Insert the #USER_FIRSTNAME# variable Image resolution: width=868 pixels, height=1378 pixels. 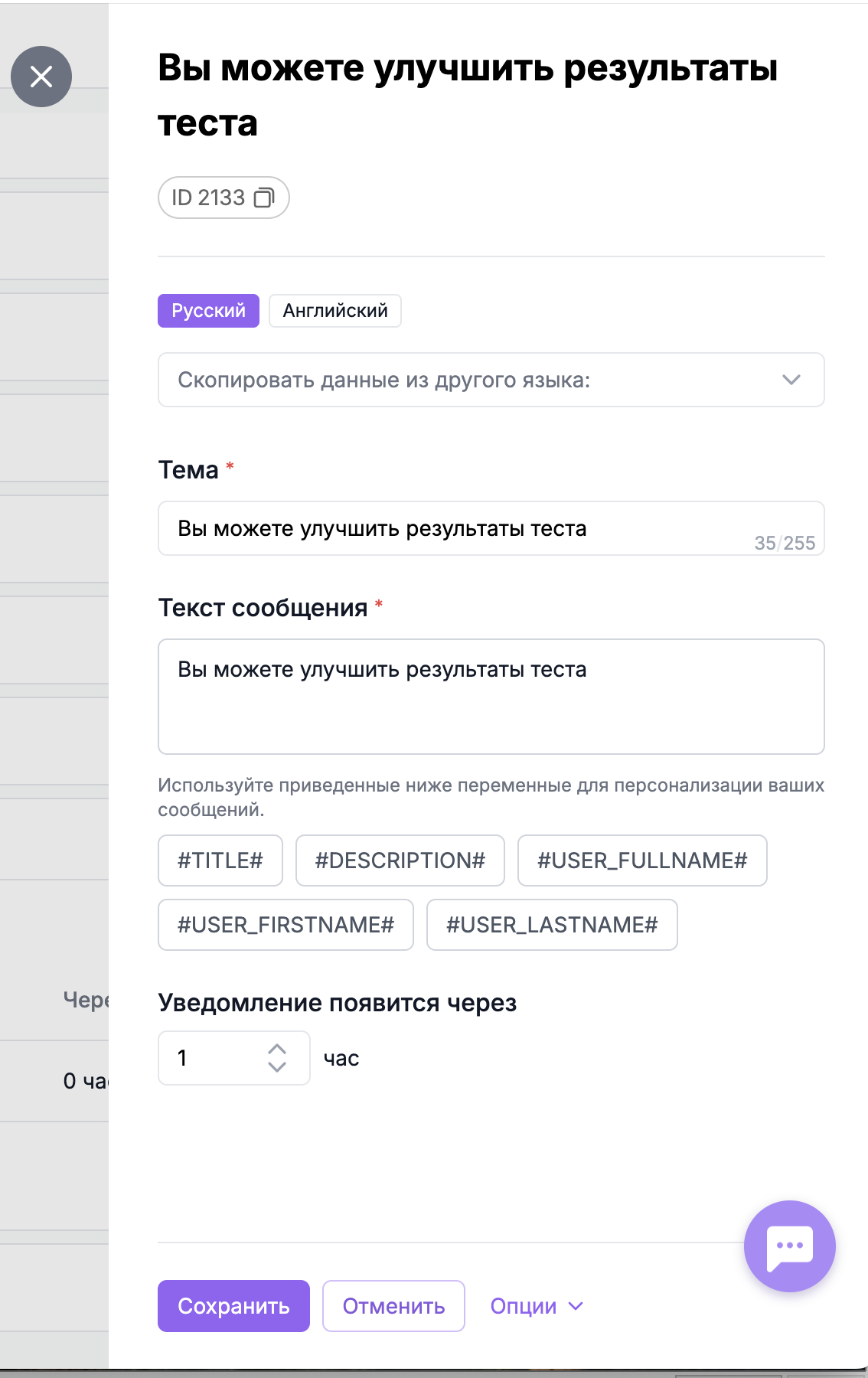(286, 925)
